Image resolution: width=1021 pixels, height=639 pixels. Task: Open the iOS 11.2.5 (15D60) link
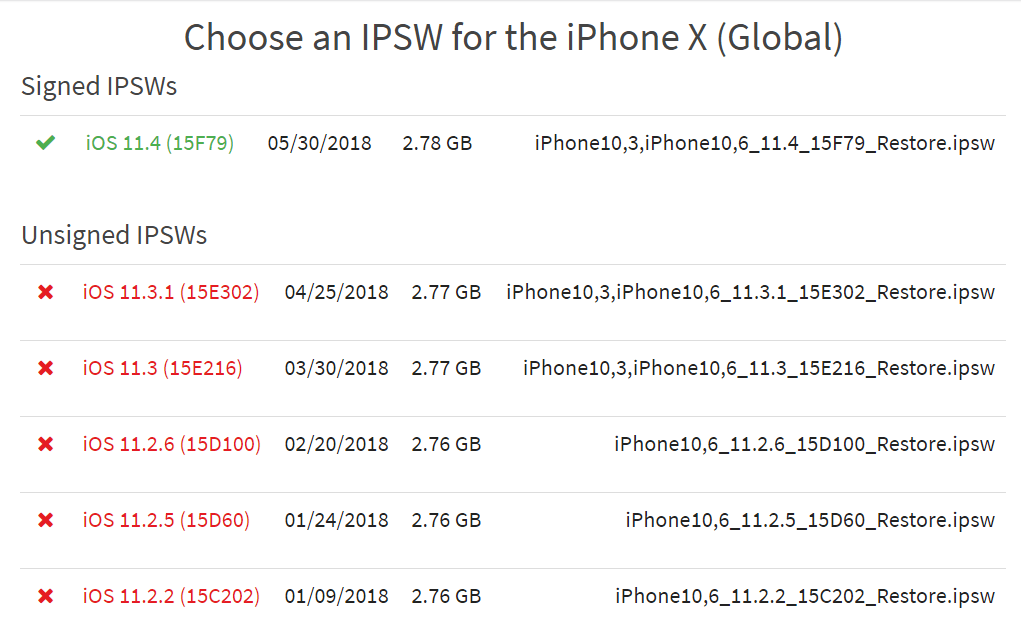click(x=166, y=520)
